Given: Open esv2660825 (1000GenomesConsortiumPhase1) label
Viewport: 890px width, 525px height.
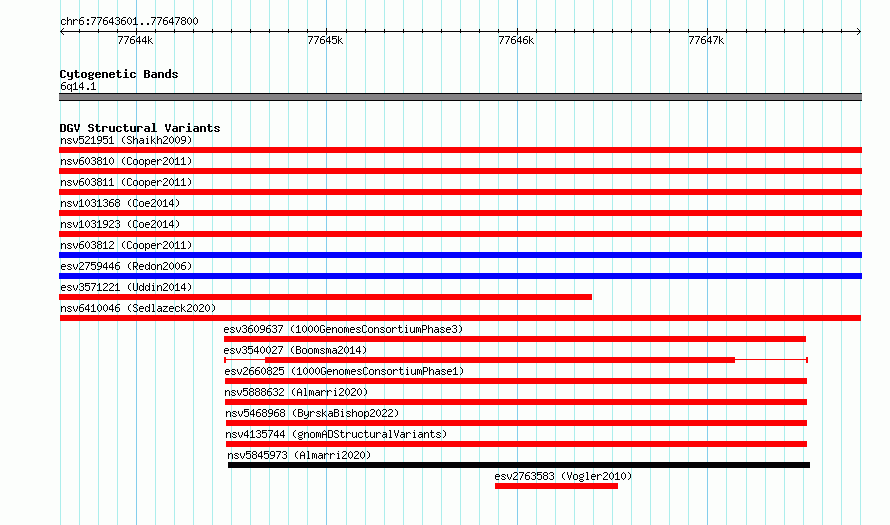Looking at the screenshot, I should click(344, 371).
